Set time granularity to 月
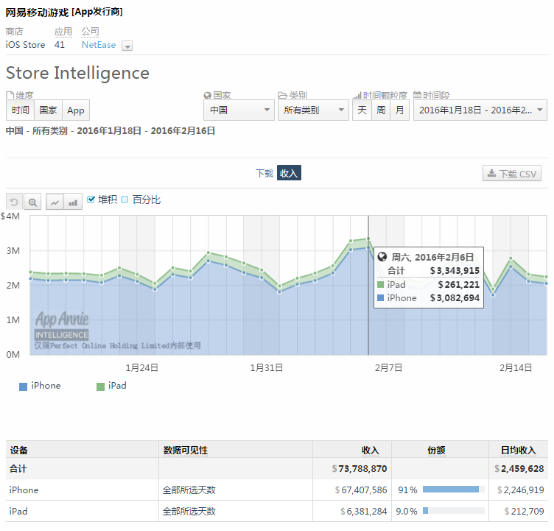Image resolution: width=554 pixels, height=531 pixels. [400, 110]
